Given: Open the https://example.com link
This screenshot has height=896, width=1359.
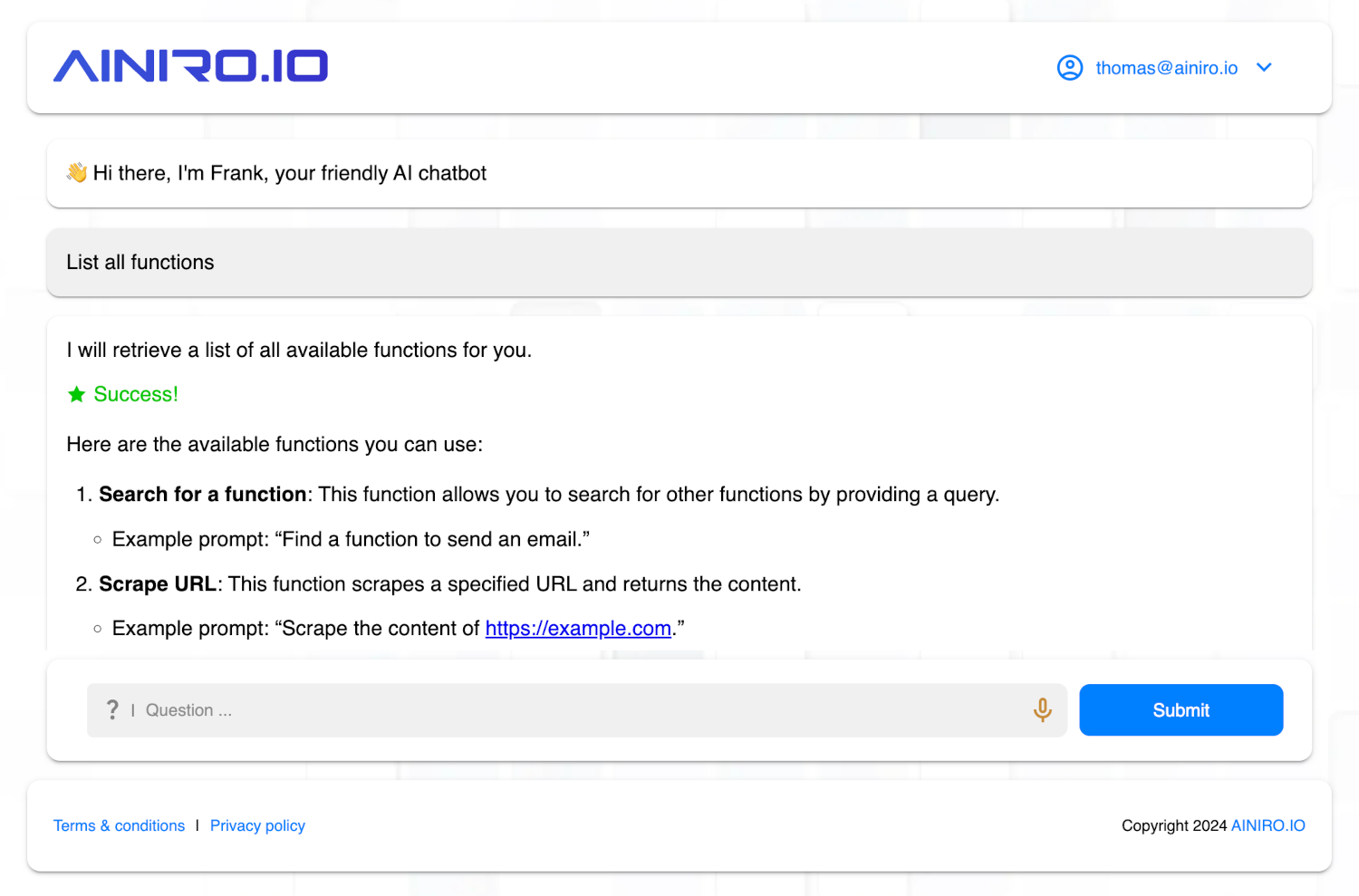Looking at the screenshot, I should [578, 629].
